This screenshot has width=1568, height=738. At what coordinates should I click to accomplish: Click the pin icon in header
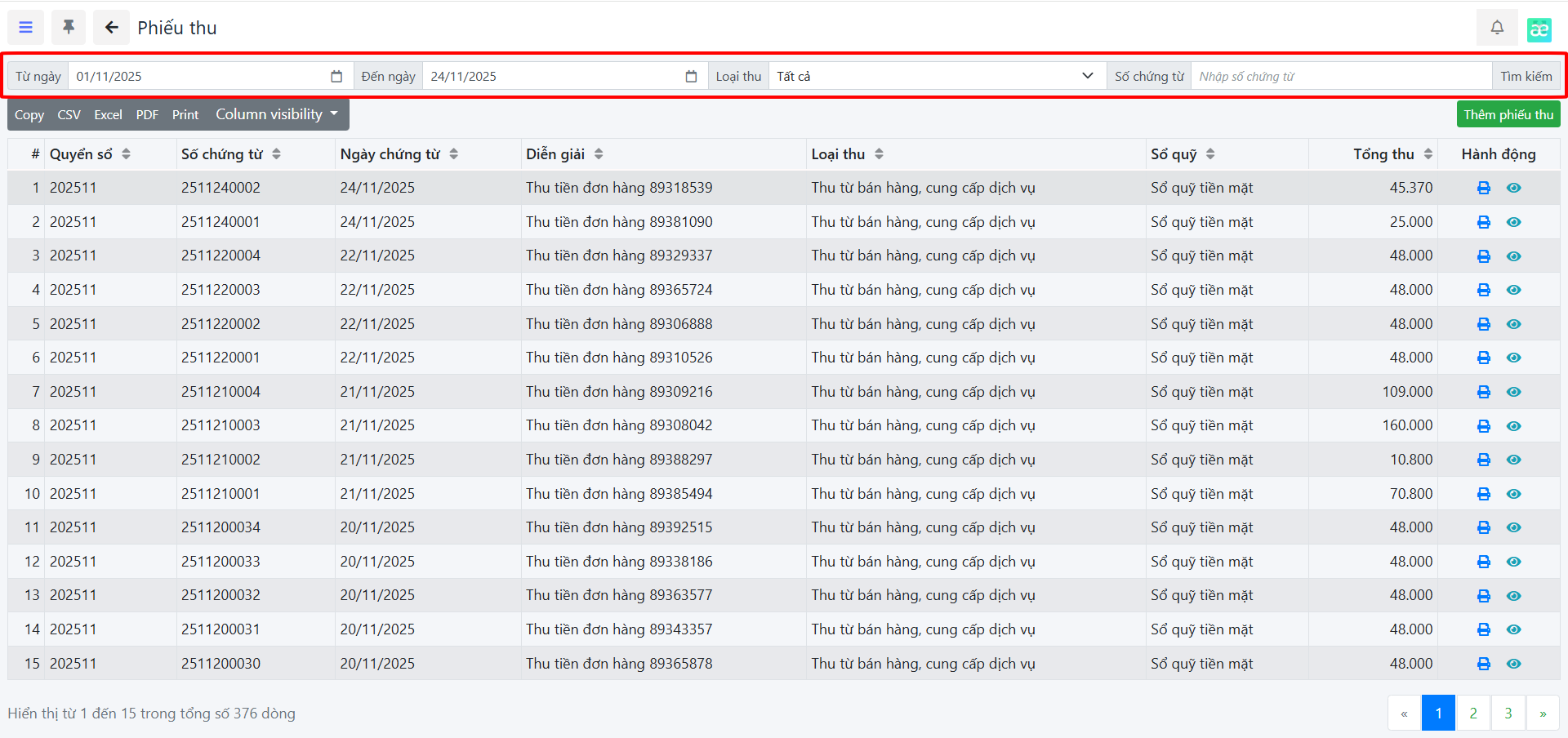click(69, 28)
